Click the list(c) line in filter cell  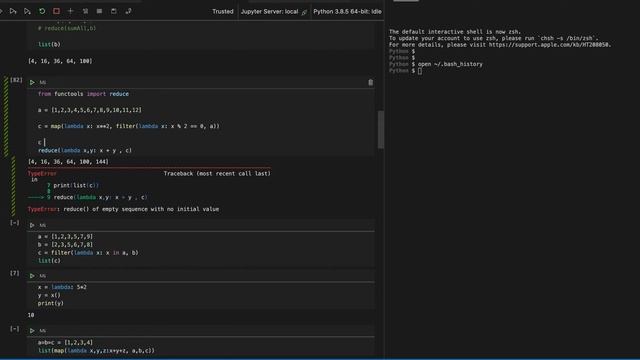tap(49, 261)
